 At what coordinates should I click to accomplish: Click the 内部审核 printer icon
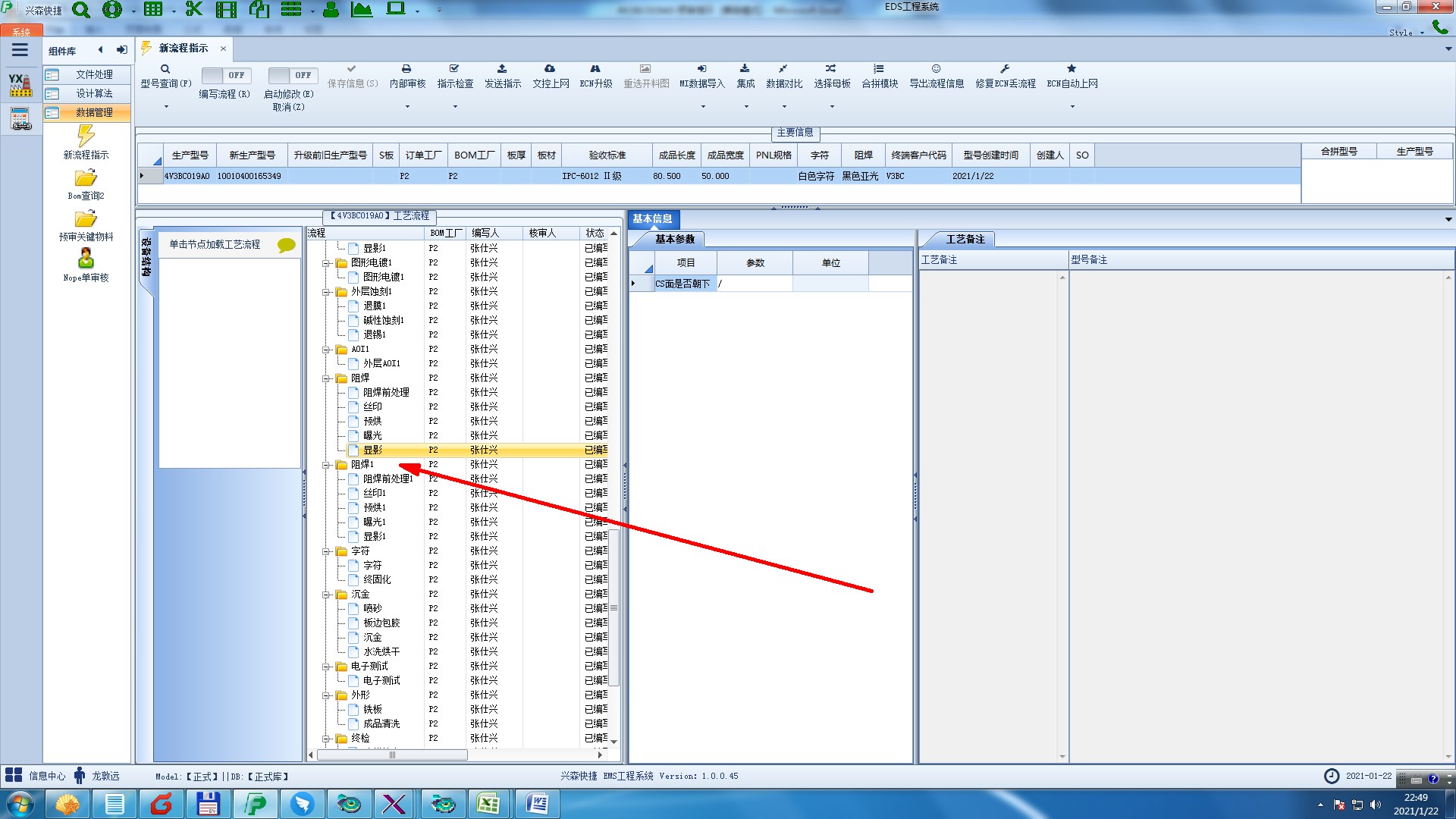[x=406, y=69]
